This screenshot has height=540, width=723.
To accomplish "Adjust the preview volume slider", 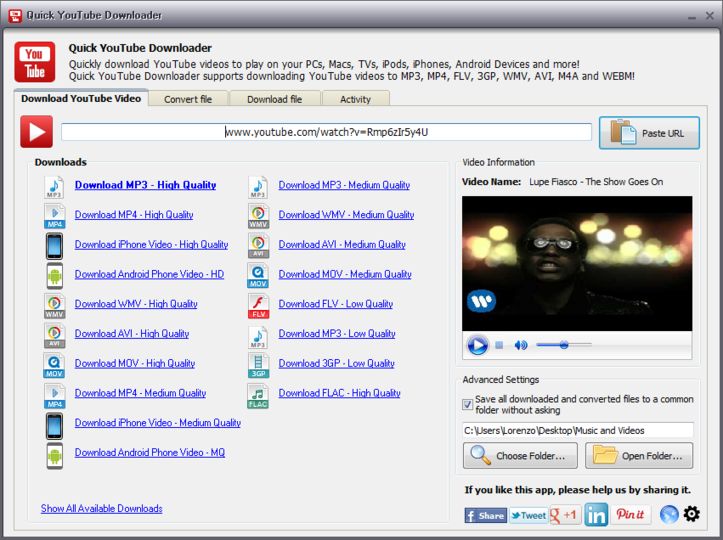I will pos(564,345).
